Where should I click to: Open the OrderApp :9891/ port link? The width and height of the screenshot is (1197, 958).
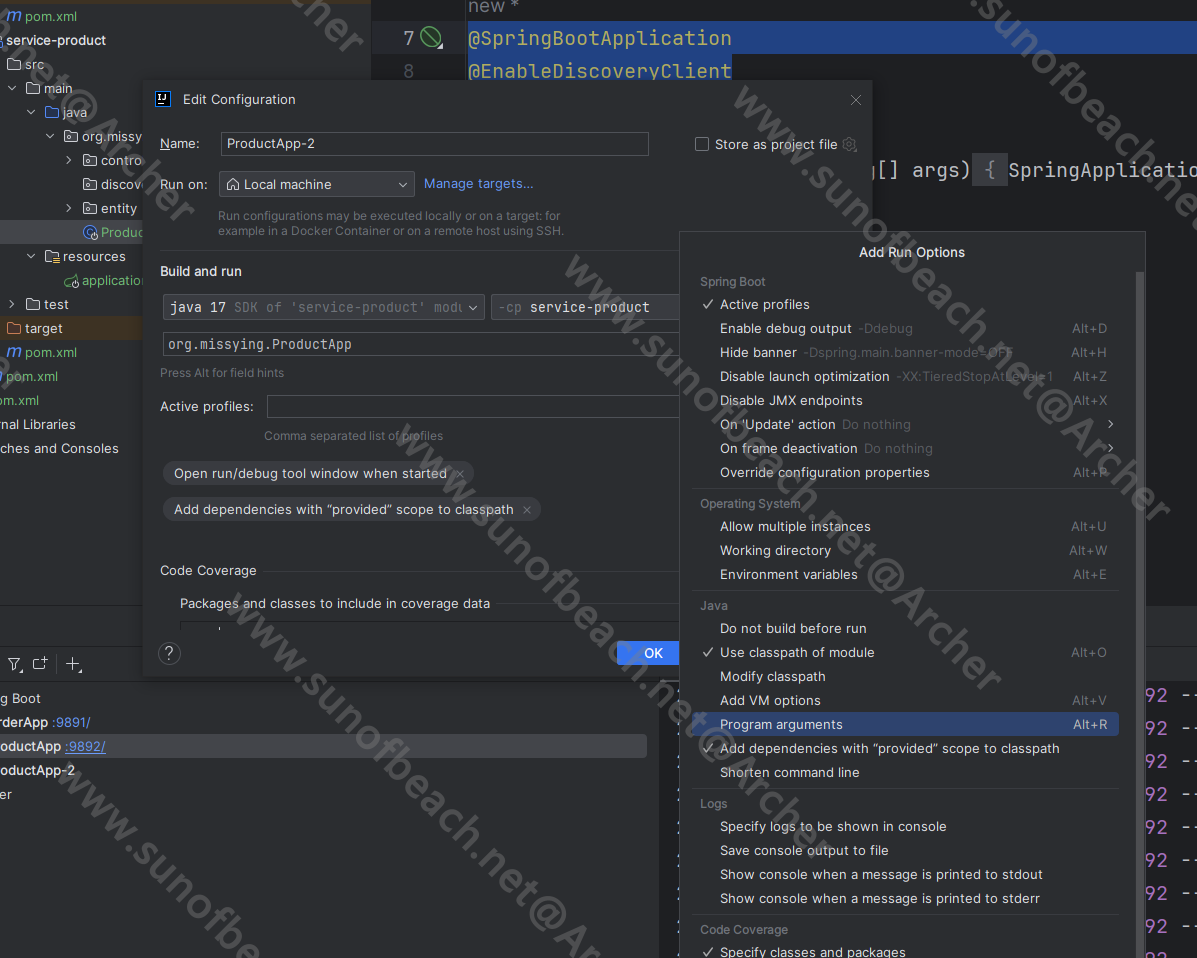pos(71,722)
